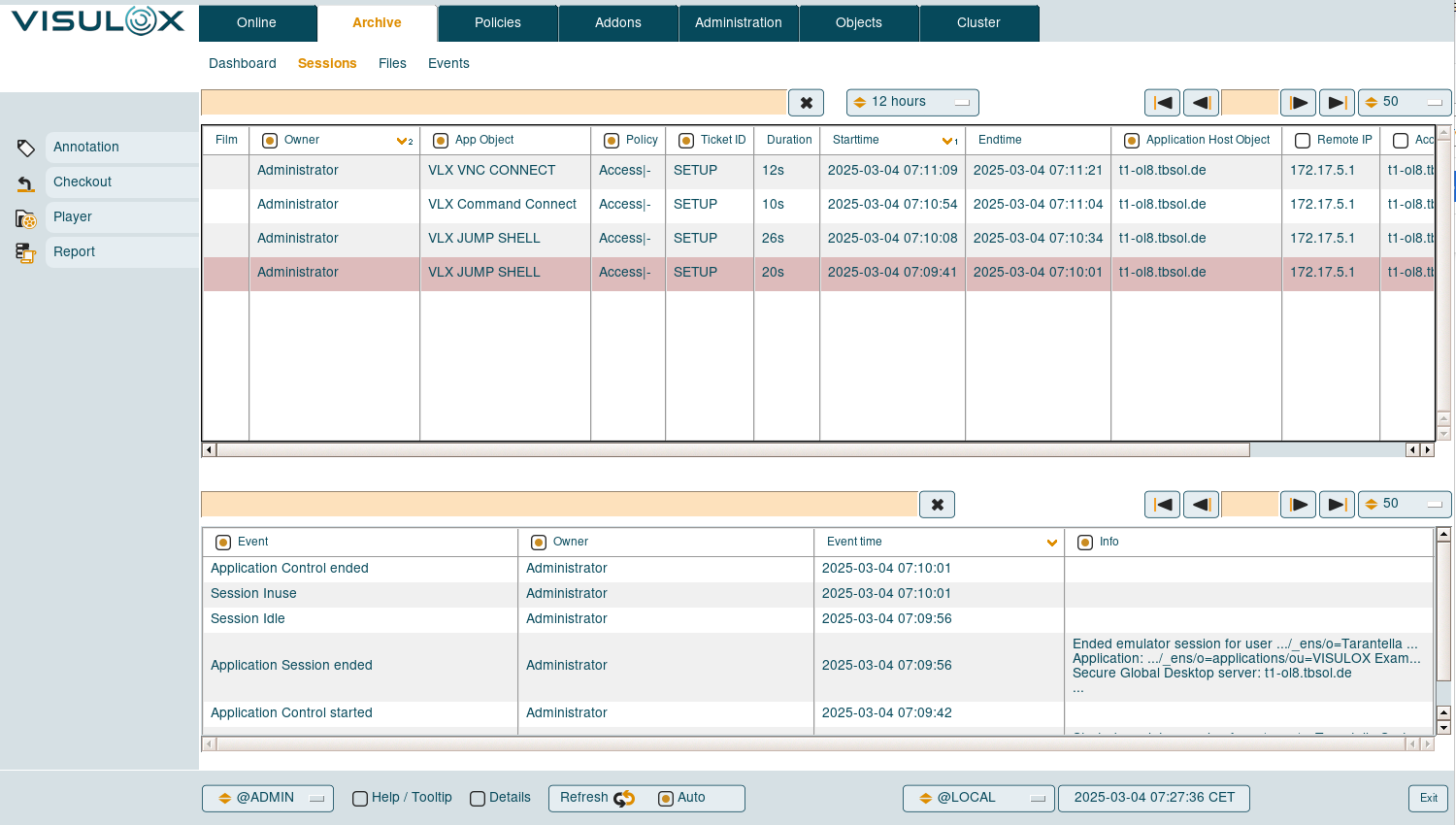Enable the Help / Tooltip checkbox

(x=360, y=799)
